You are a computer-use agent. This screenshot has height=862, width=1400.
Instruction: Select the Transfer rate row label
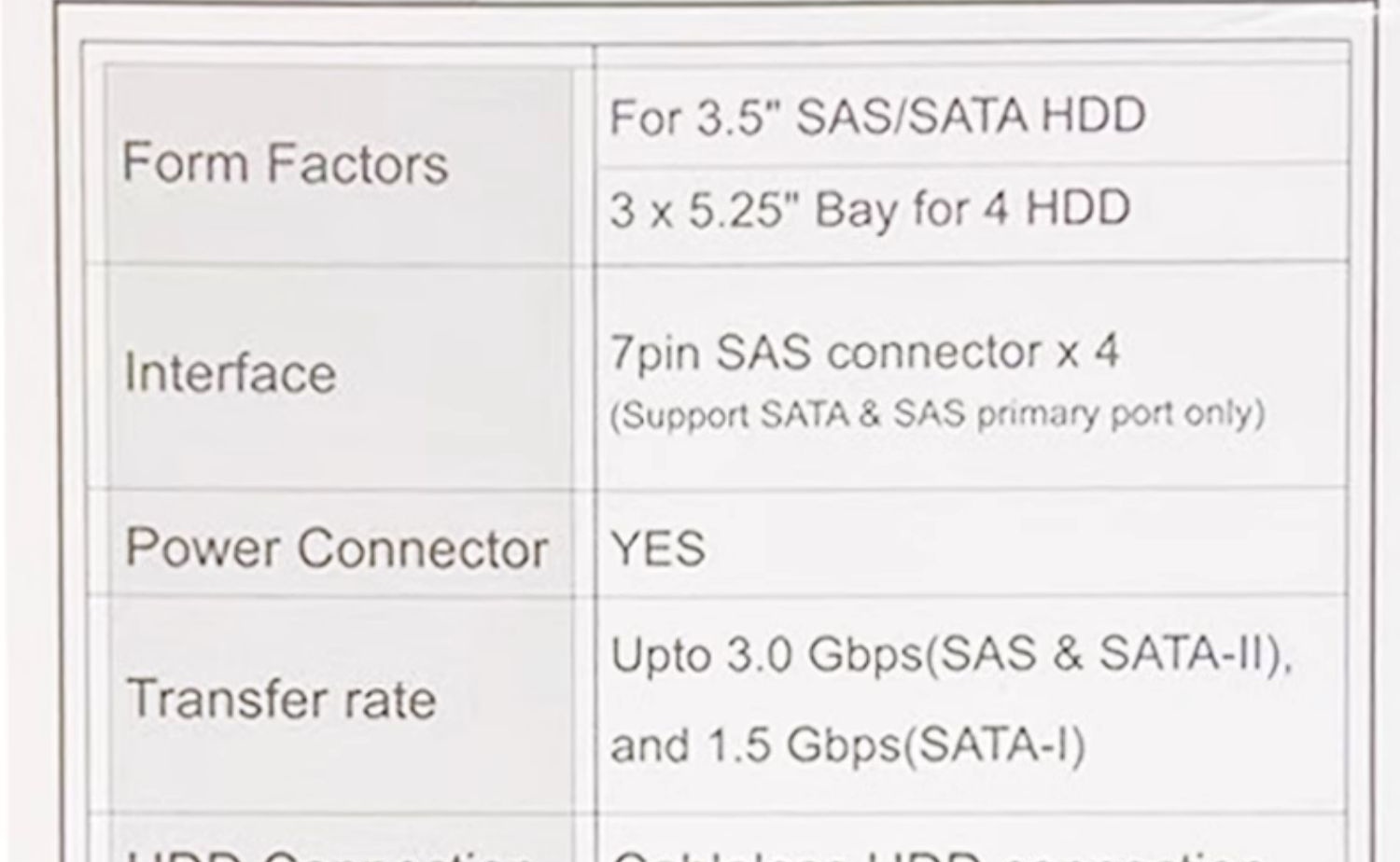pos(281,699)
